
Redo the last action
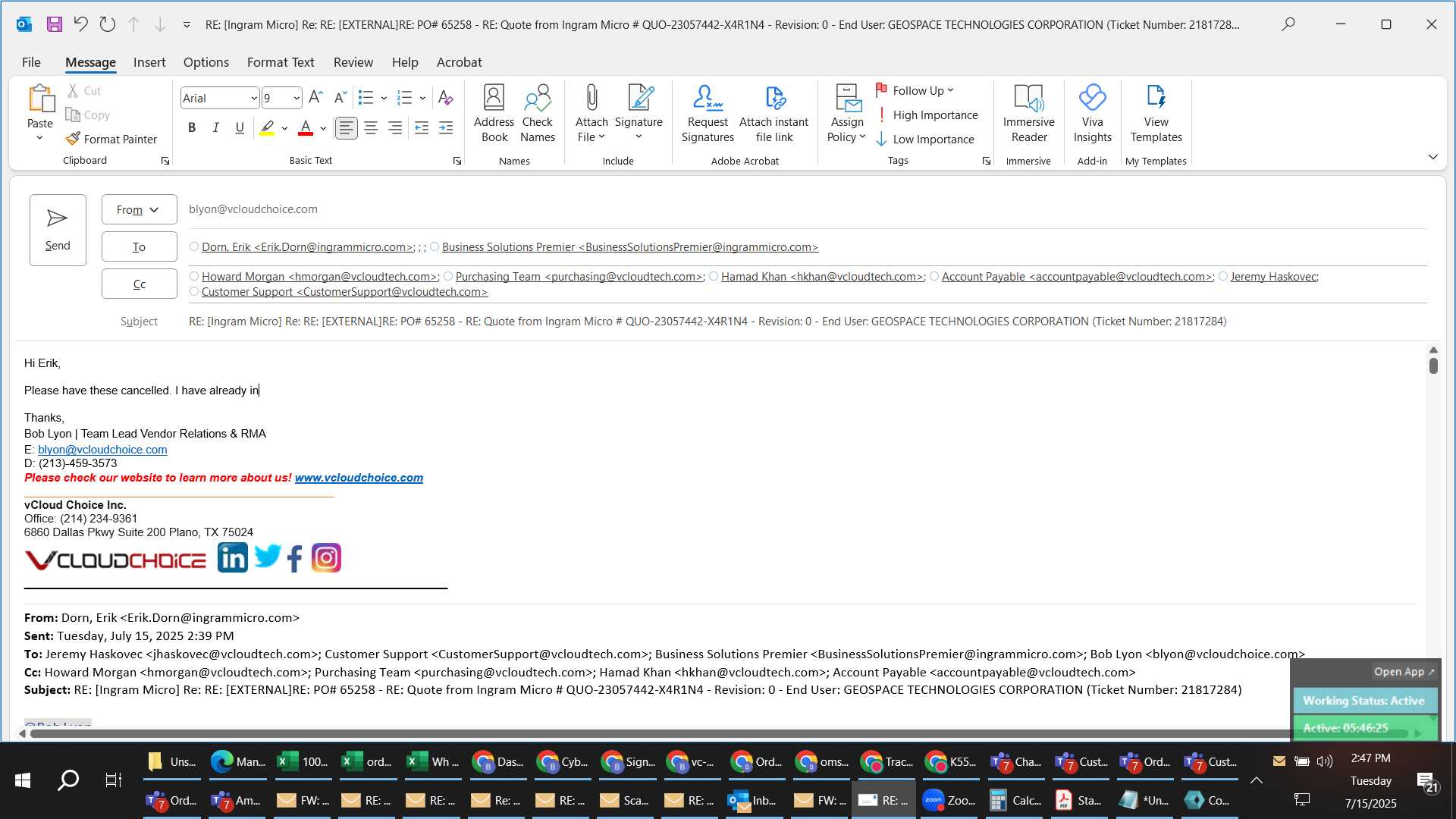tap(107, 24)
